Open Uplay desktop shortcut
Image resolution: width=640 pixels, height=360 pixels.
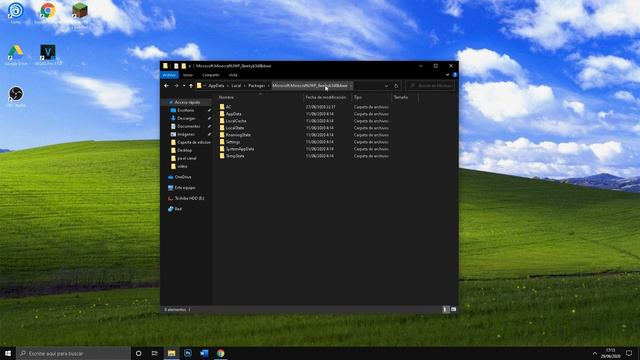[x=16, y=13]
